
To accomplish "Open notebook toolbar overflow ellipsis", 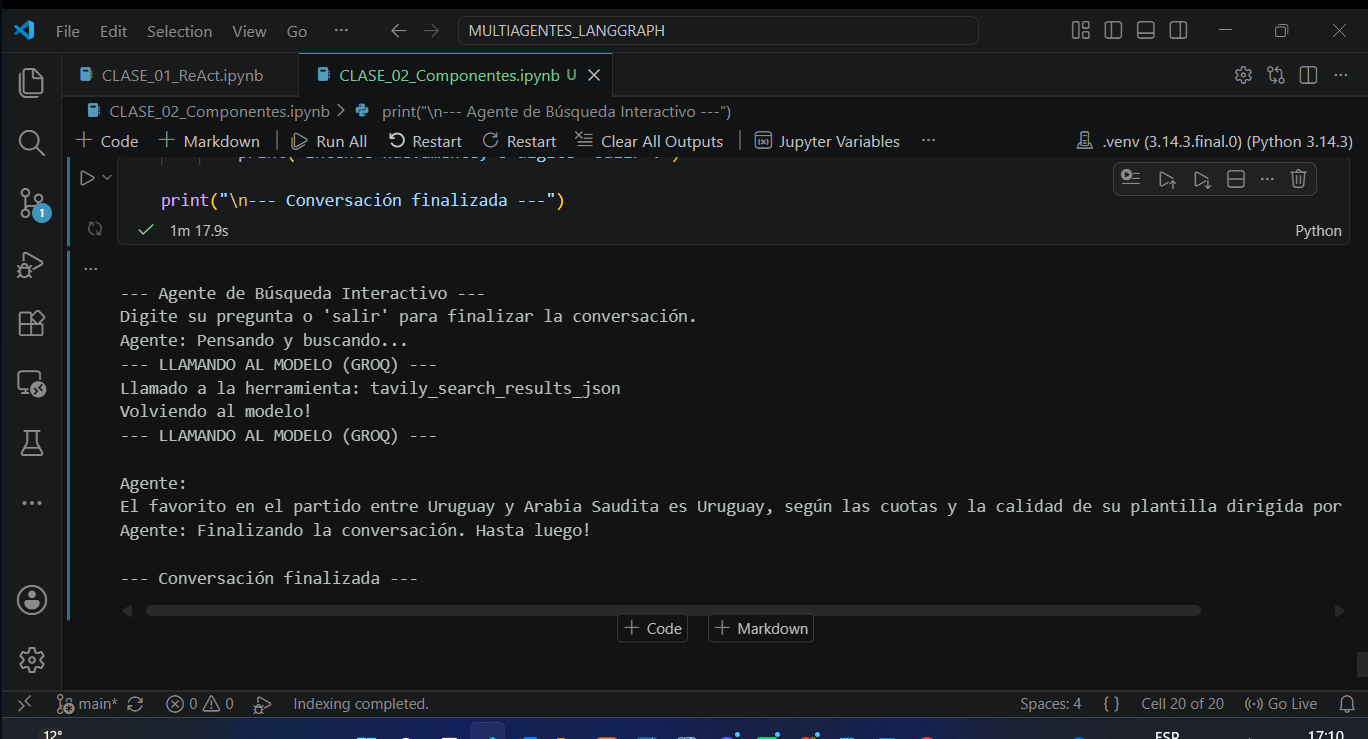I will pos(928,141).
